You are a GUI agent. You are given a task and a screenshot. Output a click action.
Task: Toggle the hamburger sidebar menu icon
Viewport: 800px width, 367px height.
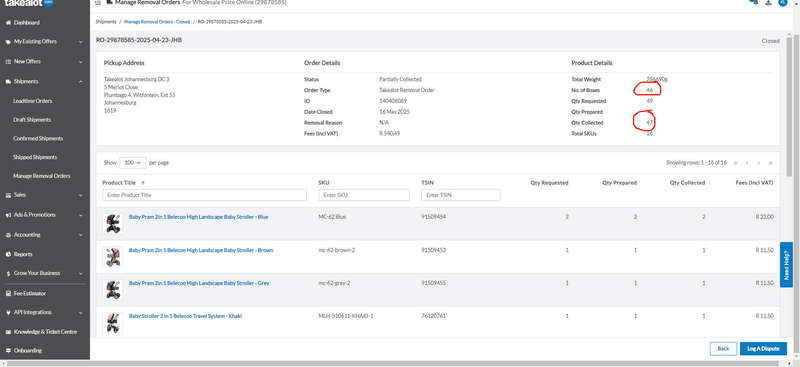[x=98, y=3]
